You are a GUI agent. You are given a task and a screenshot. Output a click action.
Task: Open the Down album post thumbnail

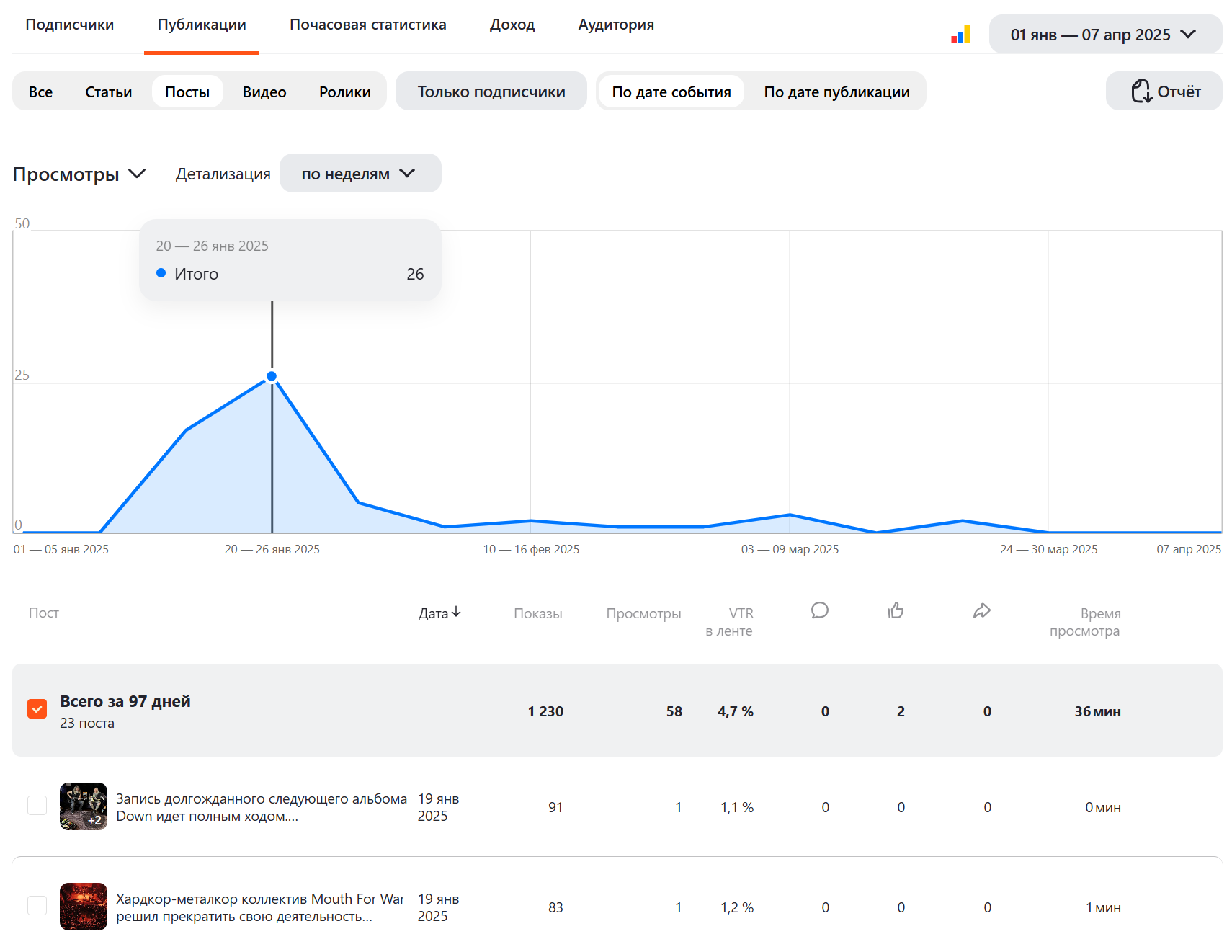pos(84,806)
